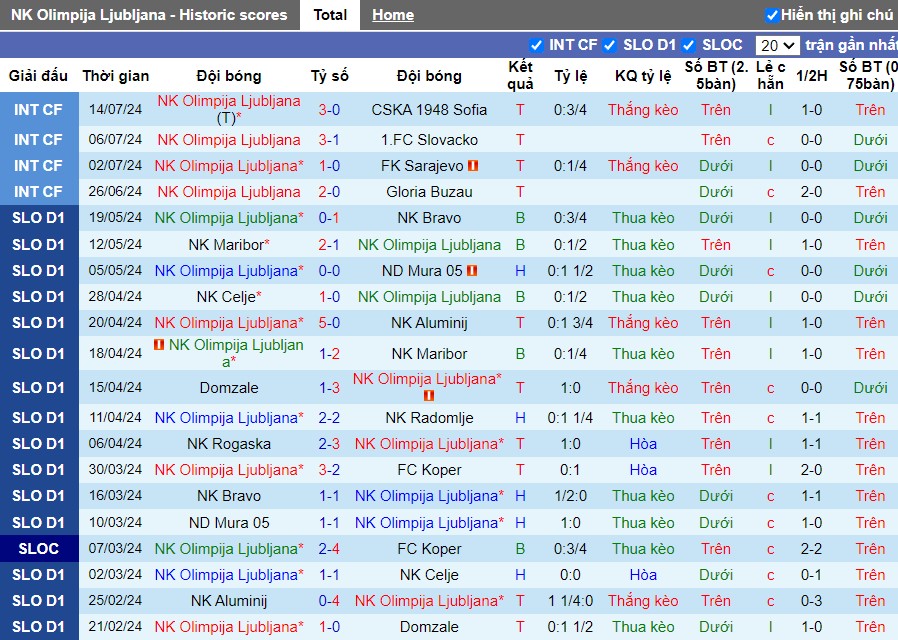Open the Home tab
The width and height of the screenshot is (898, 640).
tap(393, 15)
